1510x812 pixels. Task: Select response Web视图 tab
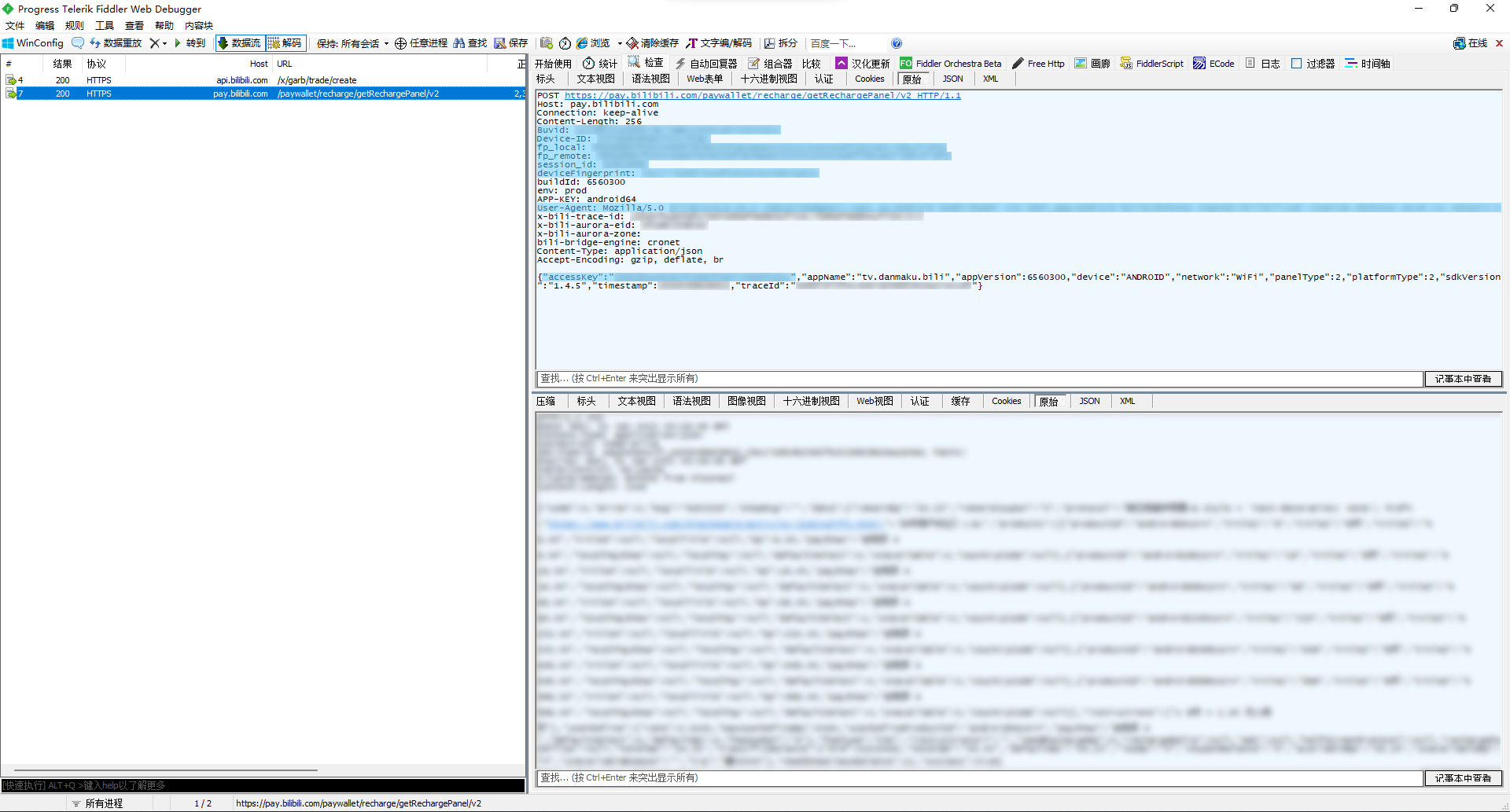pos(875,401)
